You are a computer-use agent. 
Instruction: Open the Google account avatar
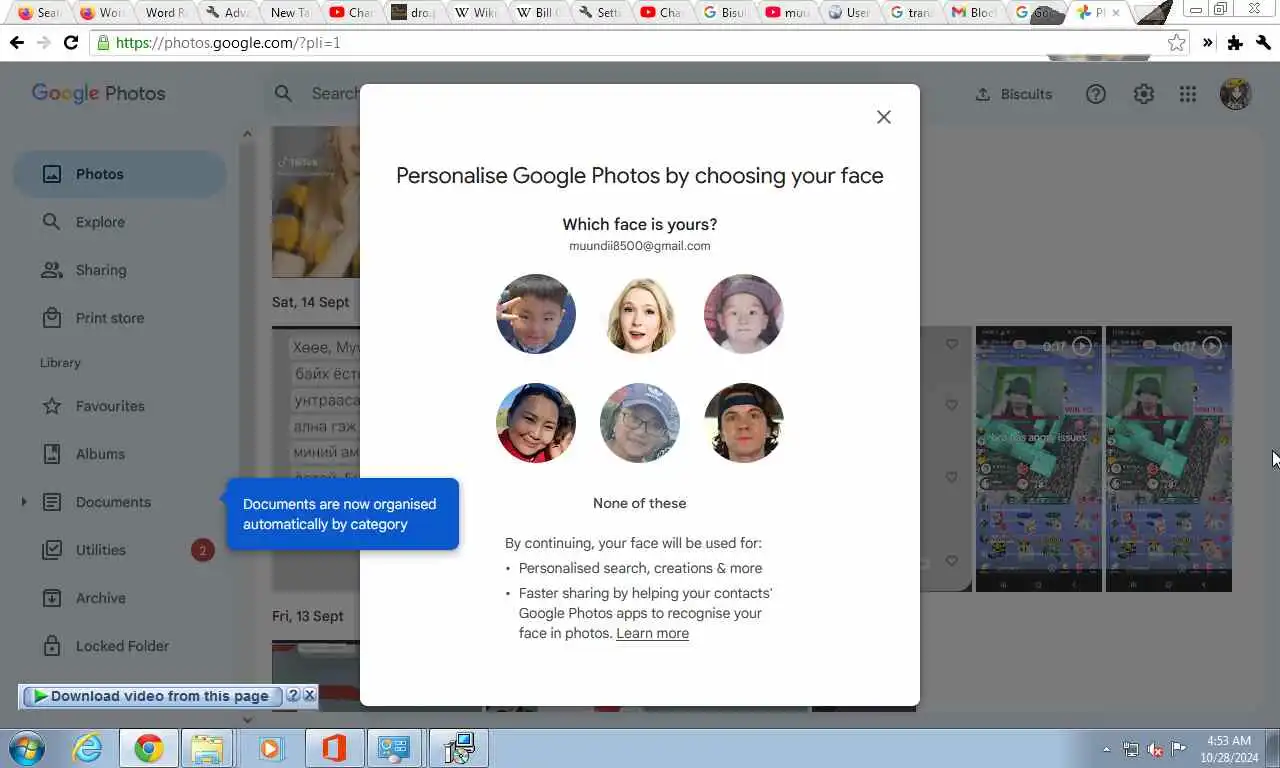pyautogui.click(x=1236, y=94)
